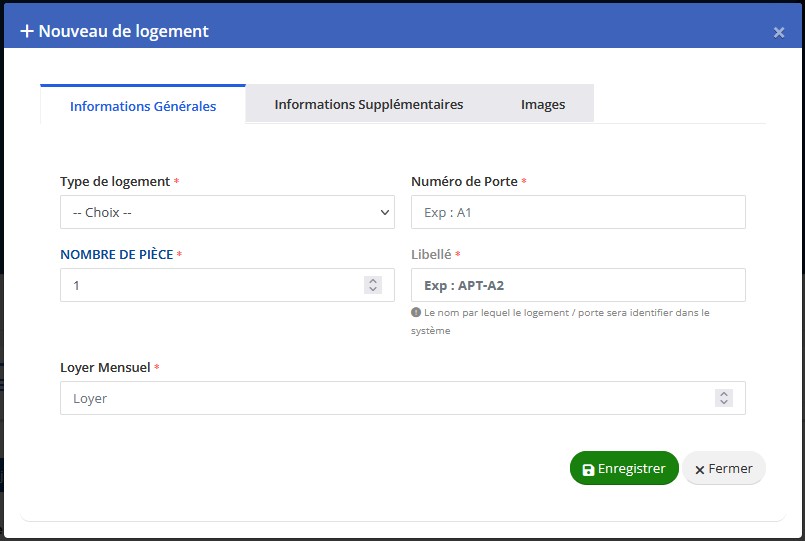805x541 pixels.
Task: Increment Loyer Mensuel using up arrow
Action: click(724, 394)
